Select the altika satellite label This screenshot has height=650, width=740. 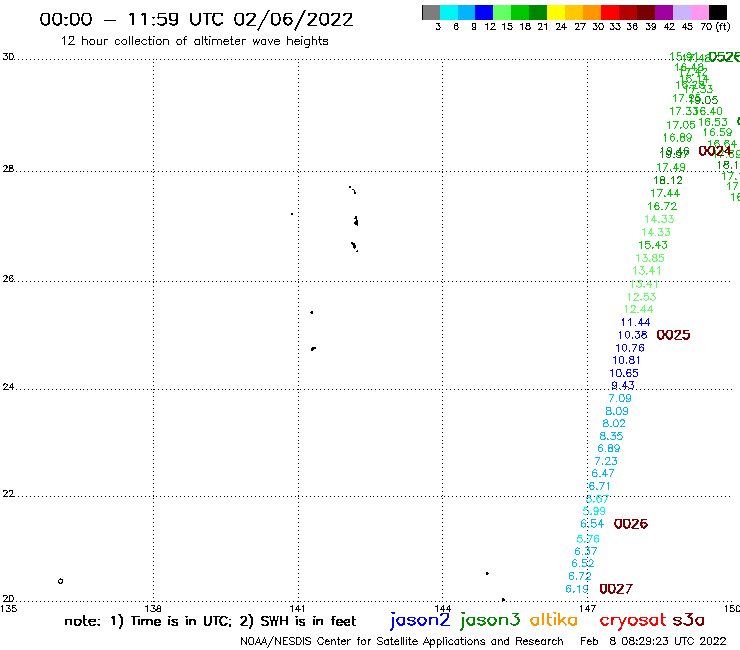[554, 620]
